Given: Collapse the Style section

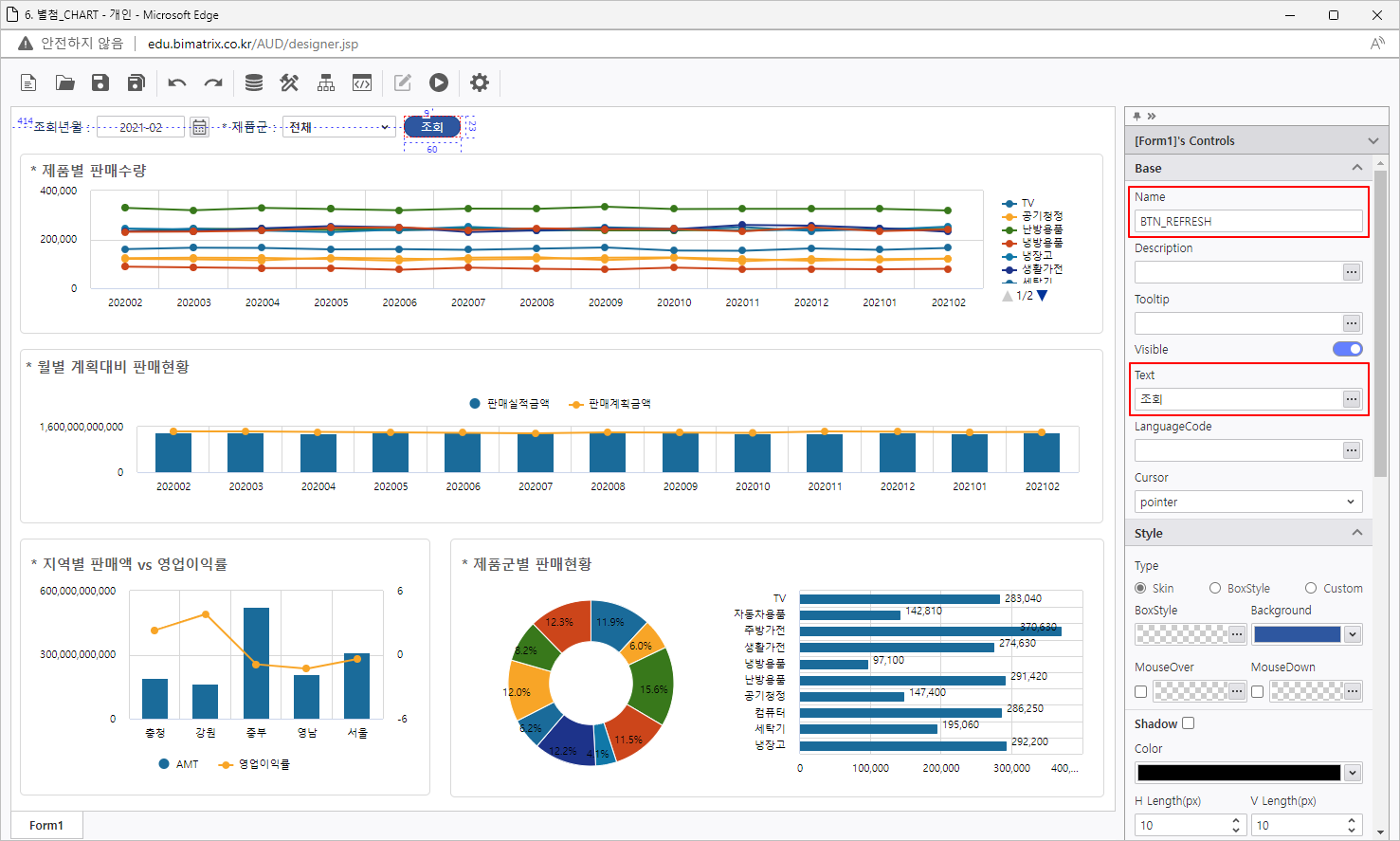Looking at the screenshot, I should tap(1356, 533).
